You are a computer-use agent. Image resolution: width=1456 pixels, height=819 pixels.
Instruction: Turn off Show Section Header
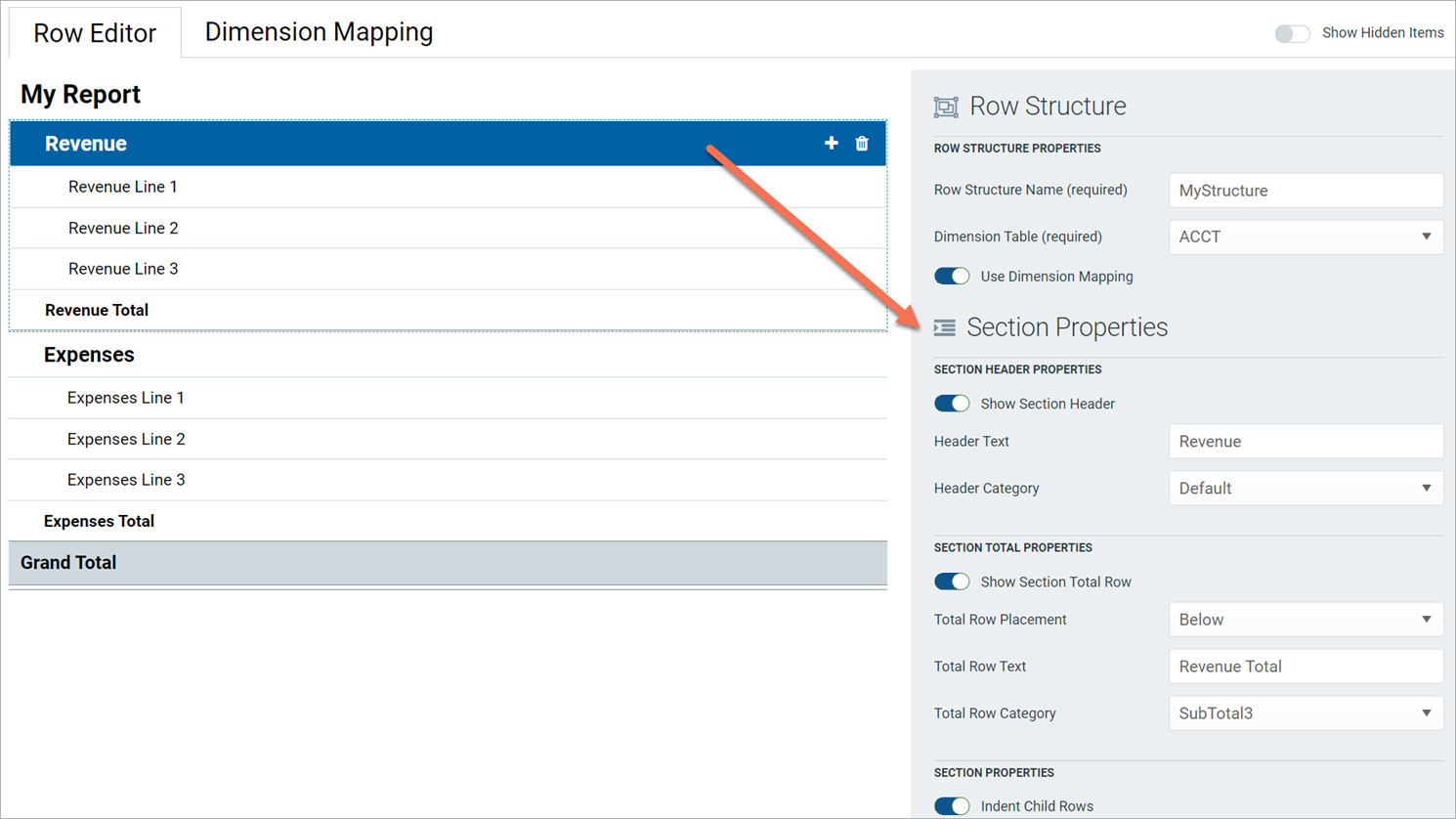coord(952,404)
